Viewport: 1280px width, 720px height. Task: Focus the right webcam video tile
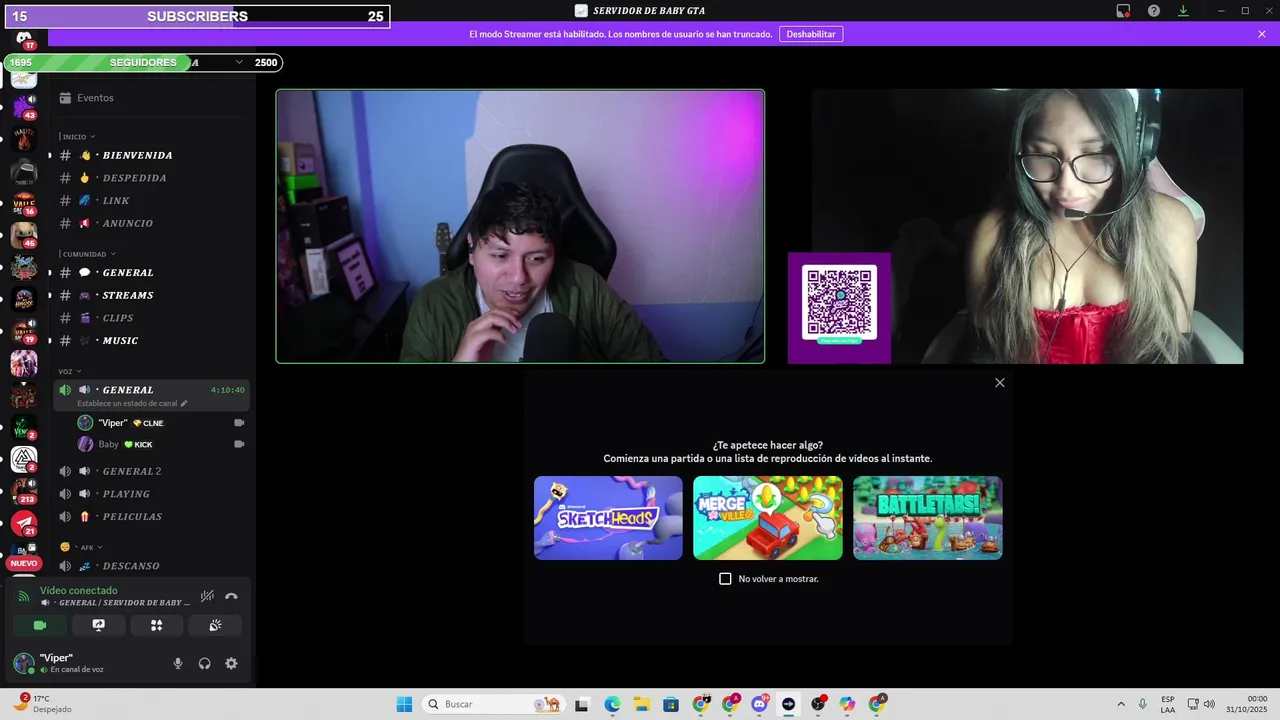[1015, 226]
